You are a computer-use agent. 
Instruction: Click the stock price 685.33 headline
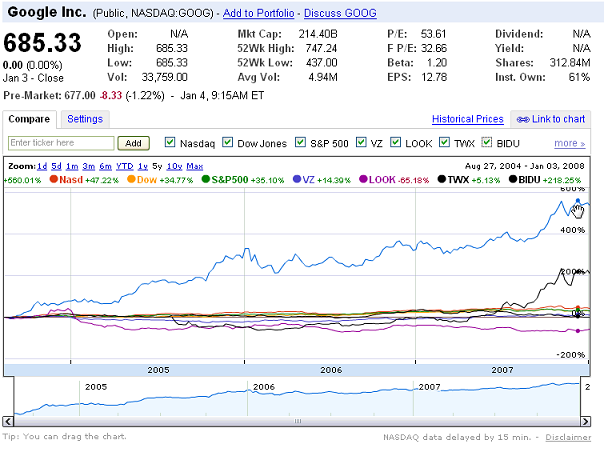tap(42, 42)
